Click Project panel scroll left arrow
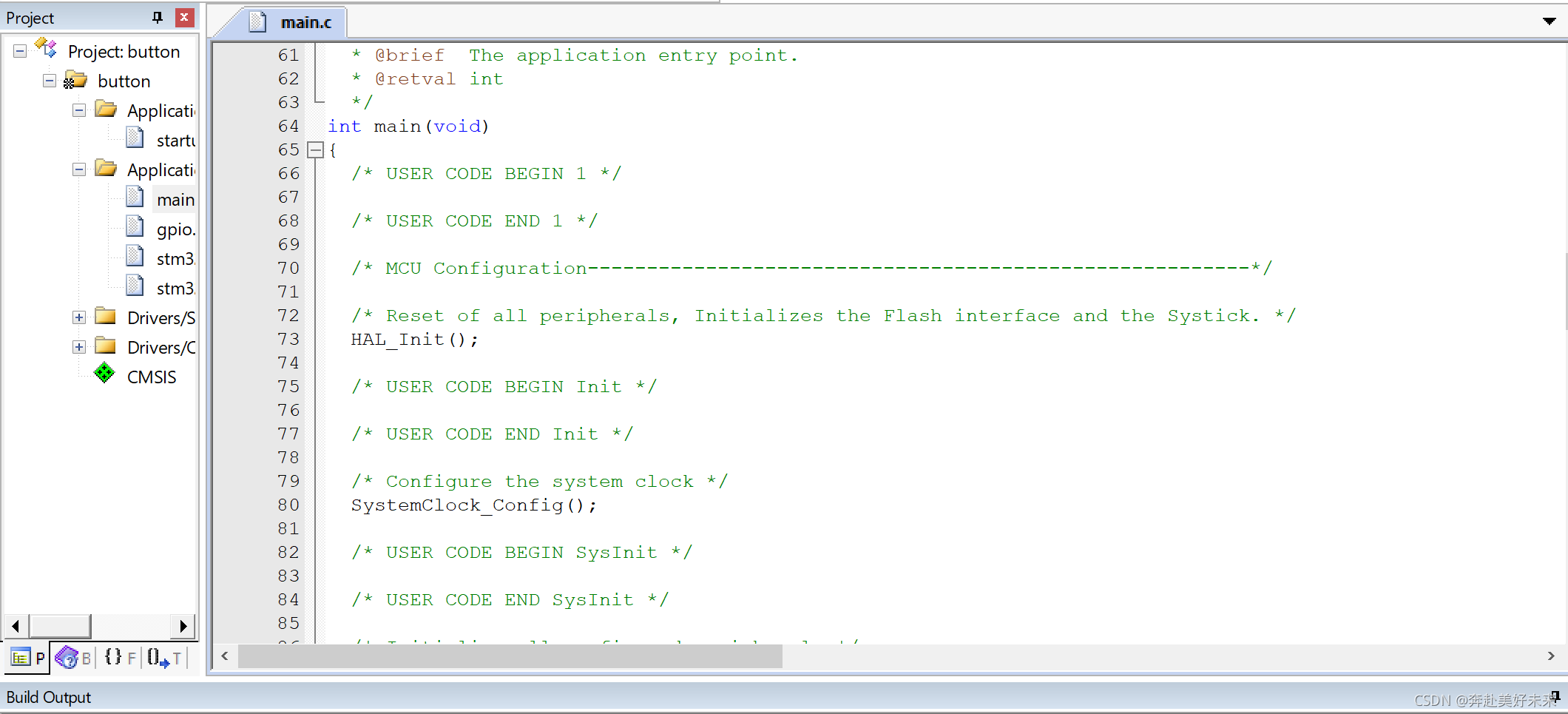 click(16, 626)
